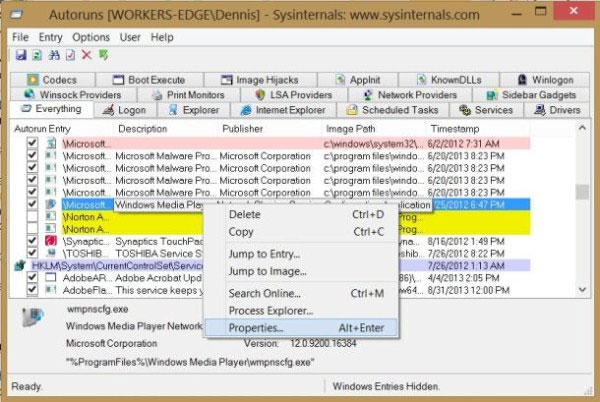Click the Refresh toolbar icon

[x=37, y=55]
